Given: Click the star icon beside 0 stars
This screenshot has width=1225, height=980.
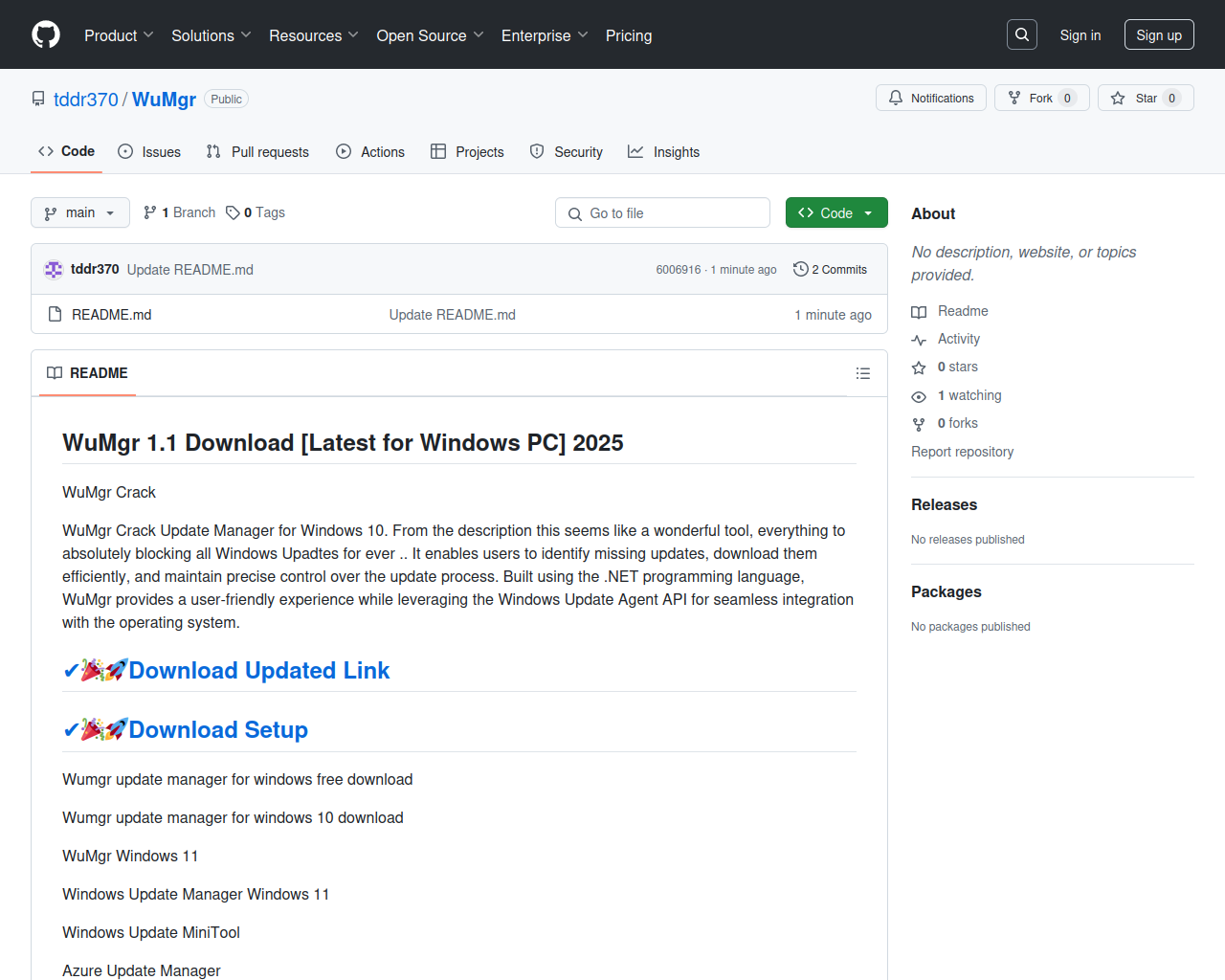Looking at the screenshot, I should (919, 367).
